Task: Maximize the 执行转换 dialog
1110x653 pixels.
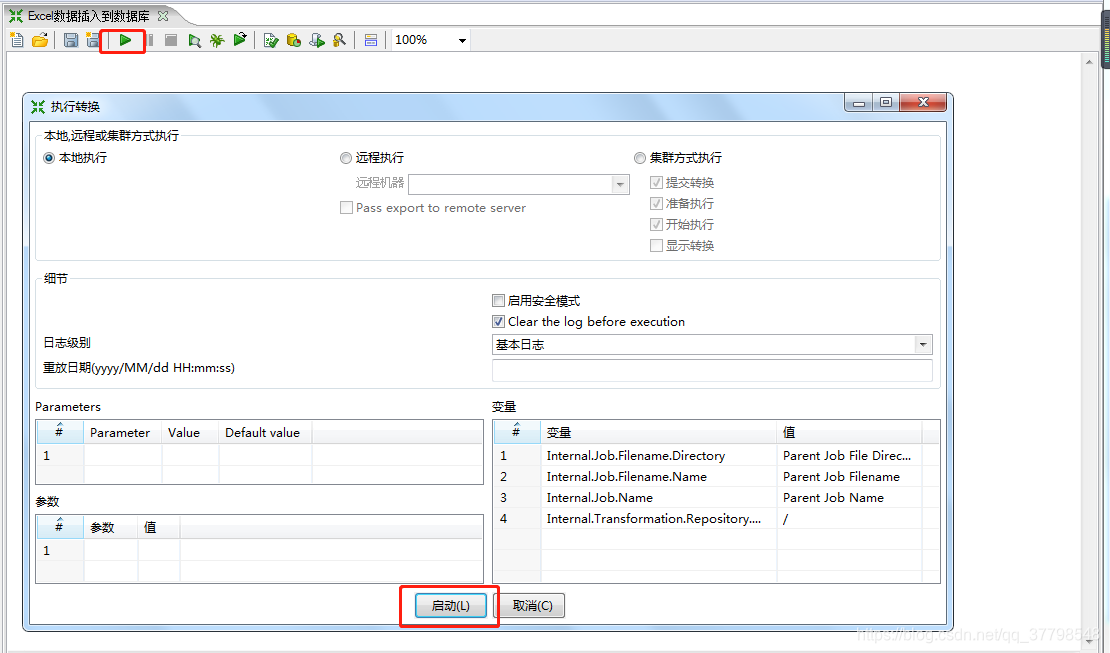Action: coord(886,103)
